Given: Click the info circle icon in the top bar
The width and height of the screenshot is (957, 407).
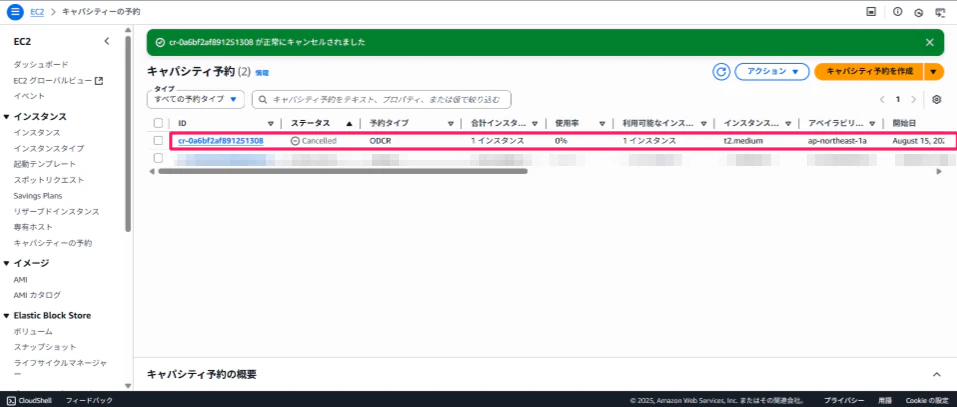Looking at the screenshot, I should coord(898,12).
